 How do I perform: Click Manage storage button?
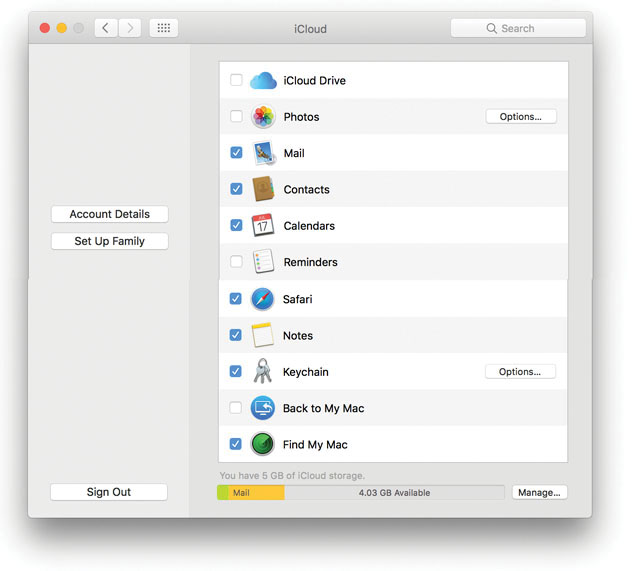(x=540, y=493)
